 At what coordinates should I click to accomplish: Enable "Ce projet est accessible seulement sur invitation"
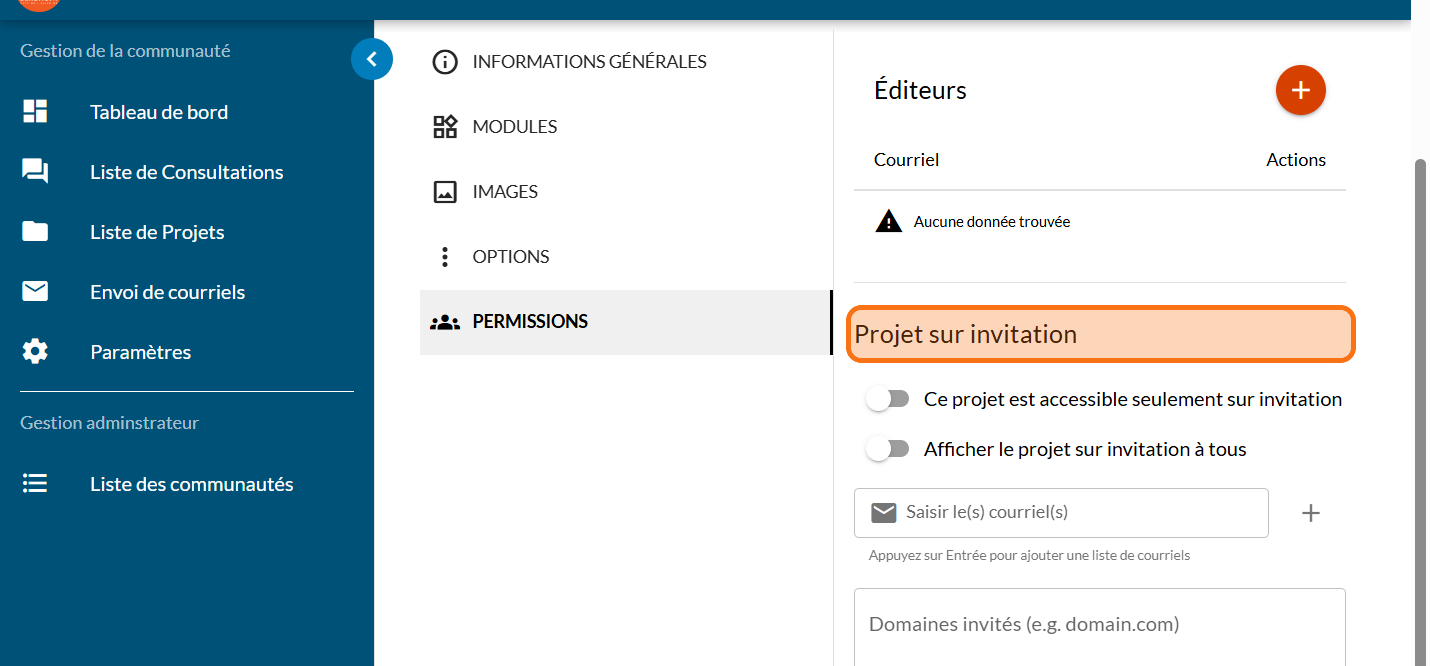(887, 399)
